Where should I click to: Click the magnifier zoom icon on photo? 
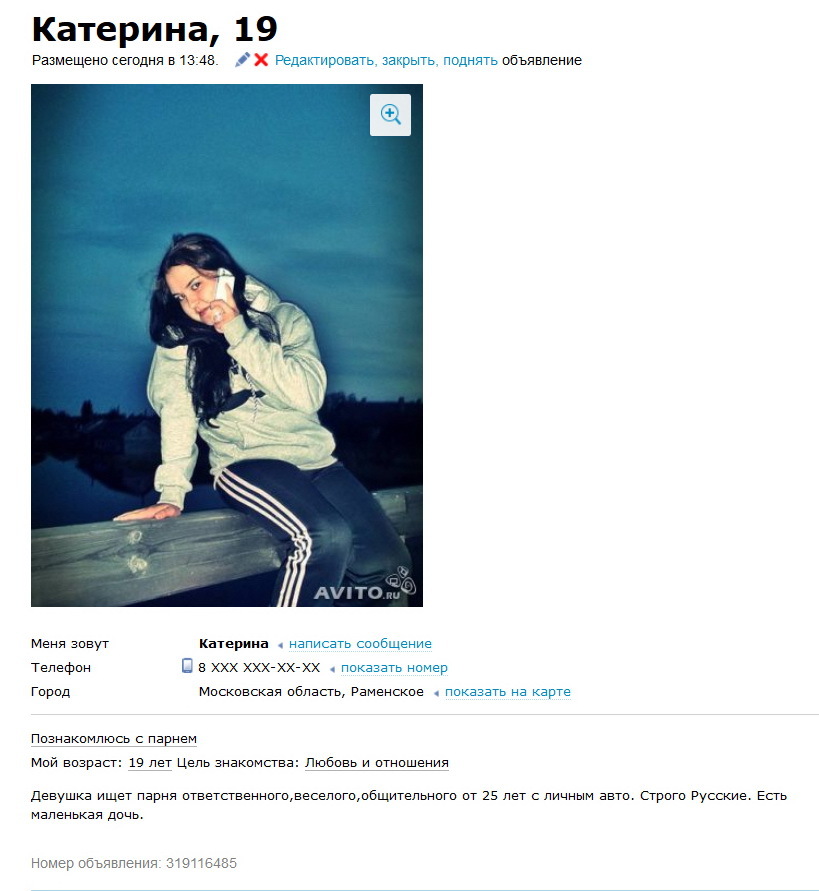[390, 115]
